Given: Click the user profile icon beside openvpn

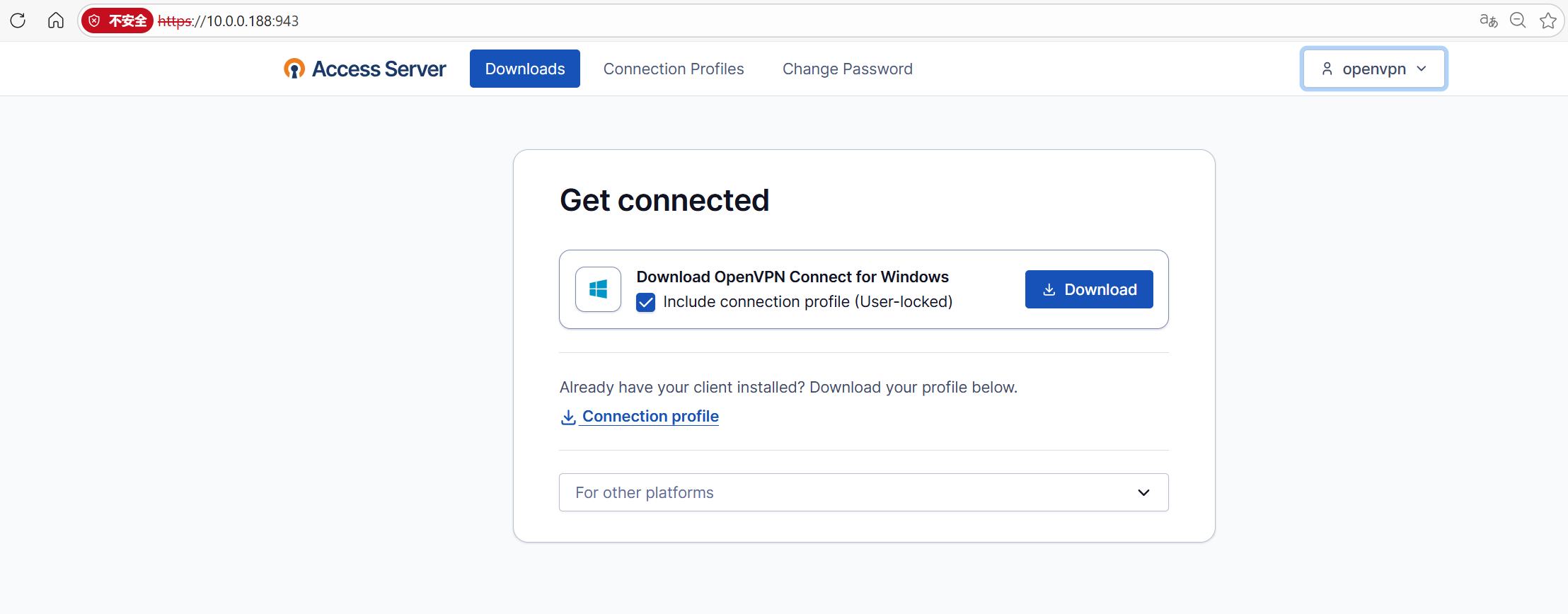Looking at the screenshot, I should click(1327, 69).
